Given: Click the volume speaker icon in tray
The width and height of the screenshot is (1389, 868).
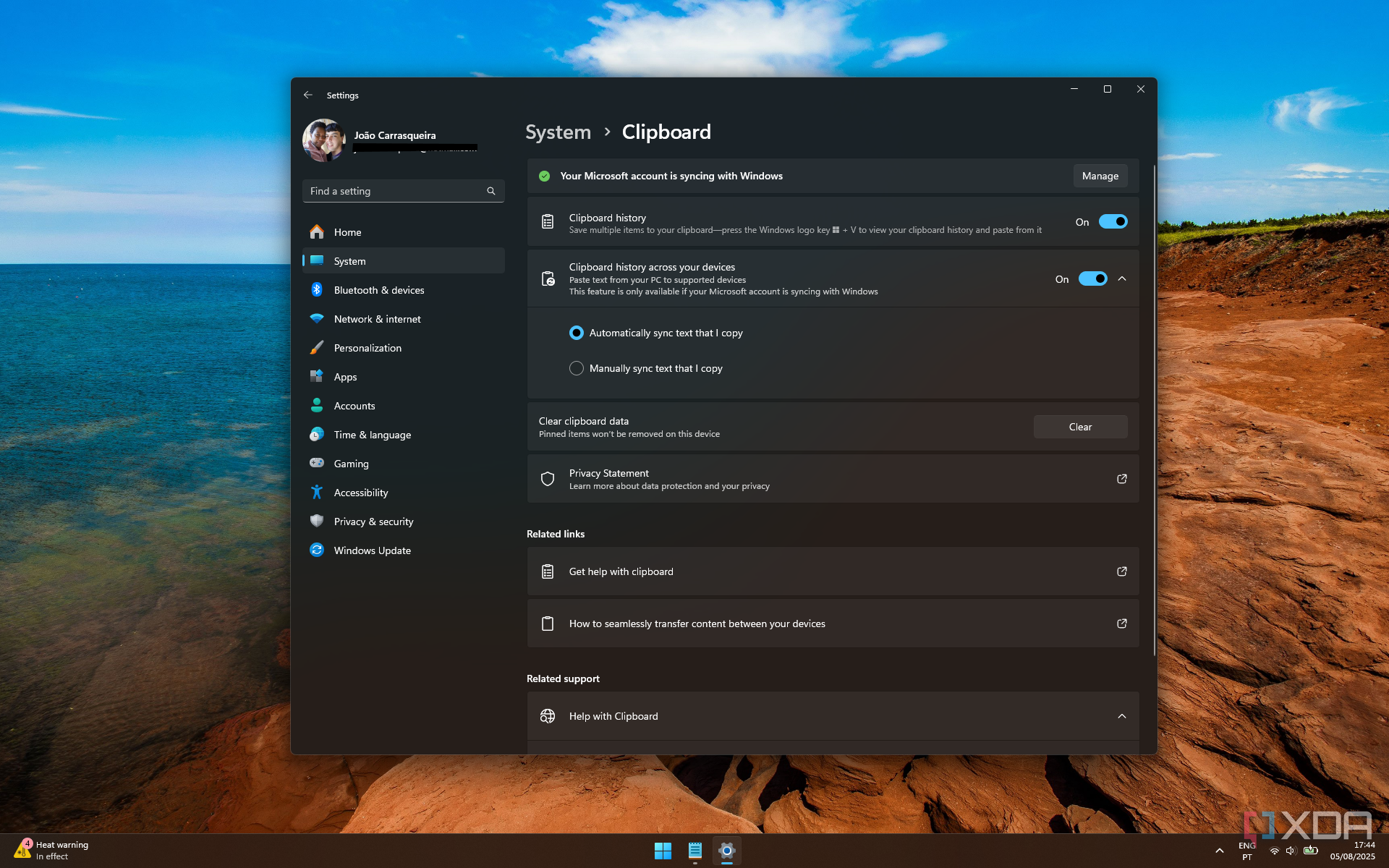Looking at the screenshot, I should coord(1291,851).
